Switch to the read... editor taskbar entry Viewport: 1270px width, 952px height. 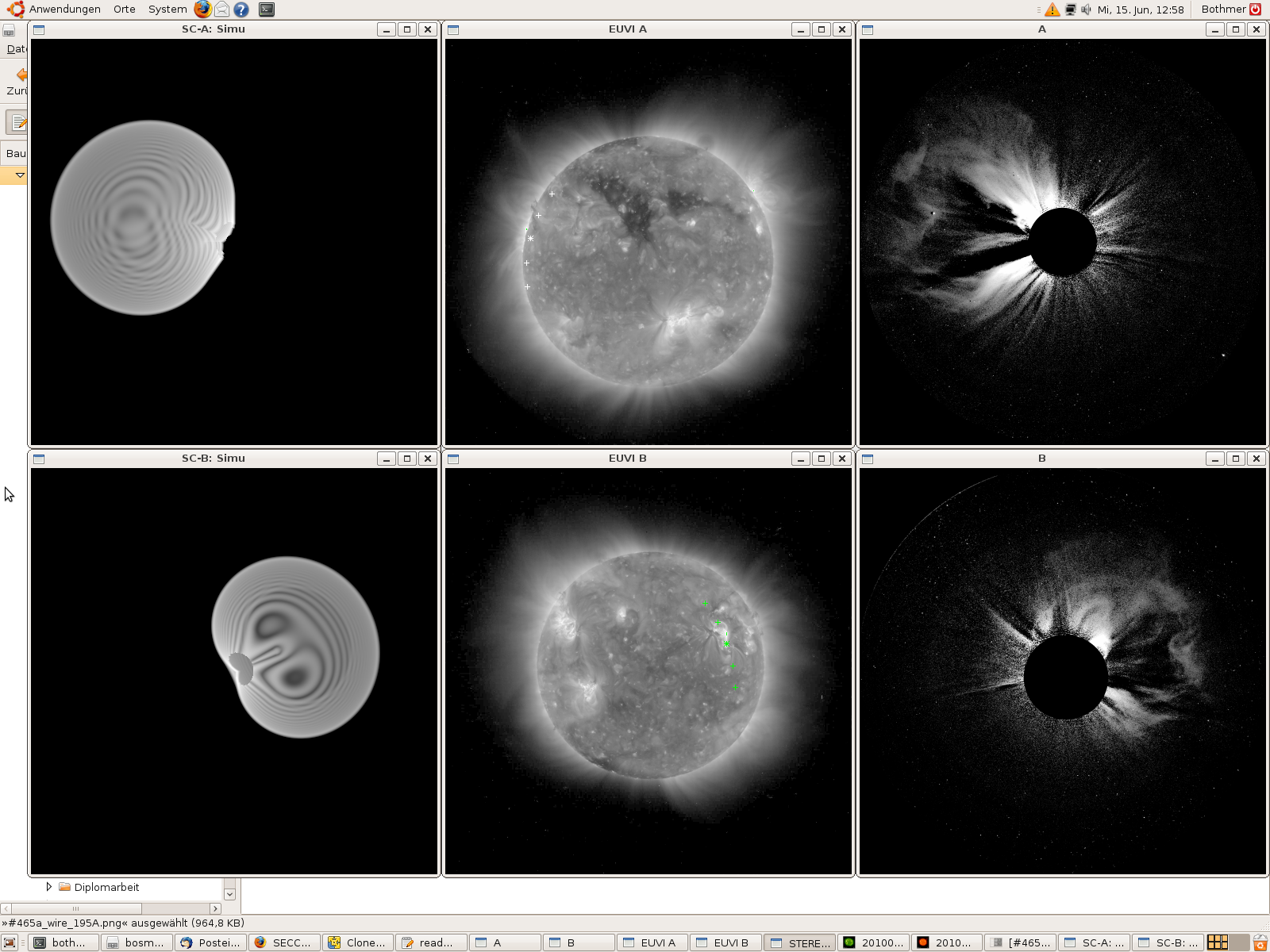(431, 942)
